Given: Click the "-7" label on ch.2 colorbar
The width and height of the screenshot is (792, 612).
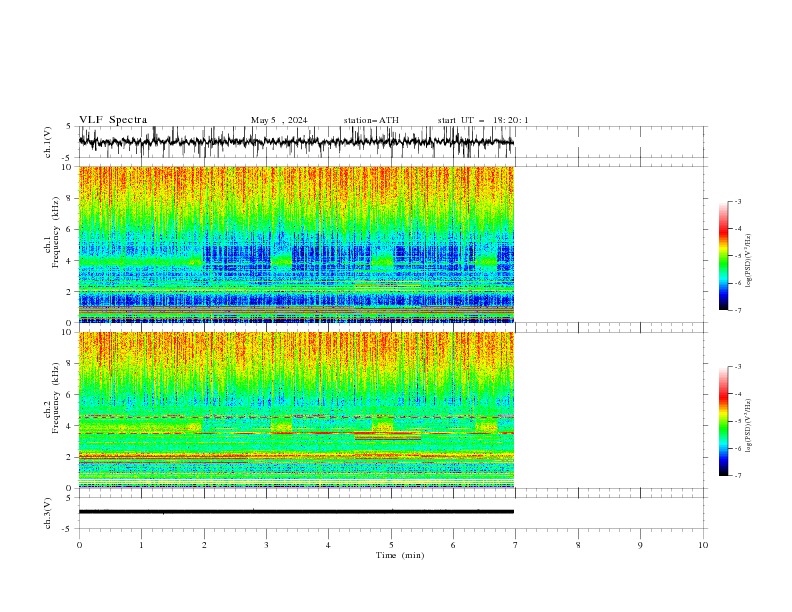Looking at the screenshot, I should [x=737, y=475].
